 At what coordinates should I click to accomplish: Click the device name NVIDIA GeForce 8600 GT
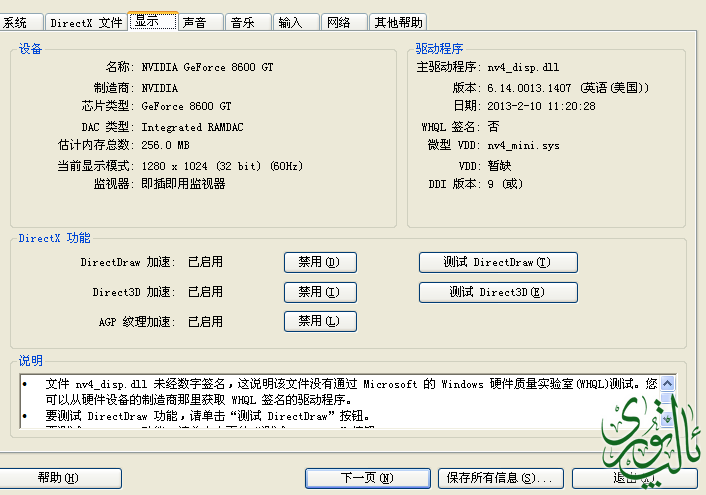coord(208,68)
